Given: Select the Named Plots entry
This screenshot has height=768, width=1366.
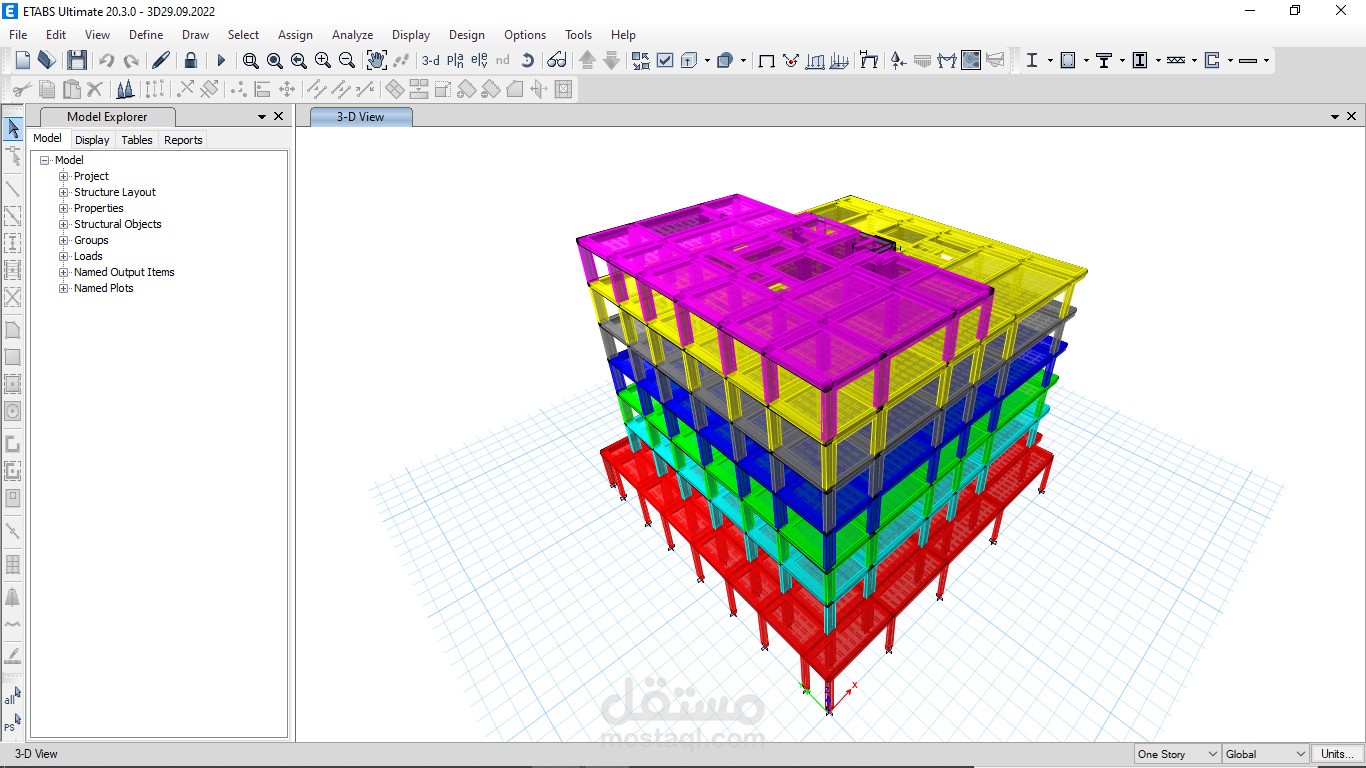Looking at the screenshot, I should point(104,288).
